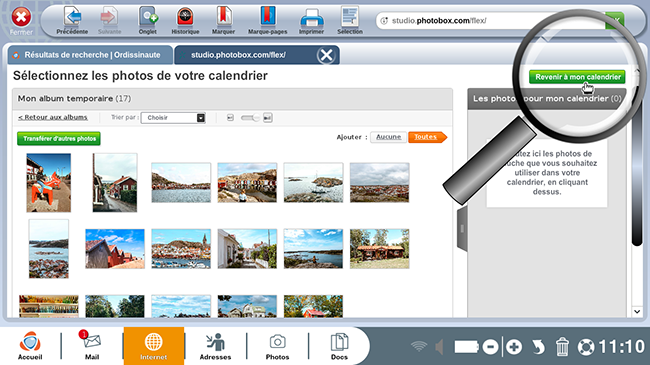Switch to Résultats de recherche Ordissinaute tab
The height and width of the screenshot is (365, 650).
[90, 55]
